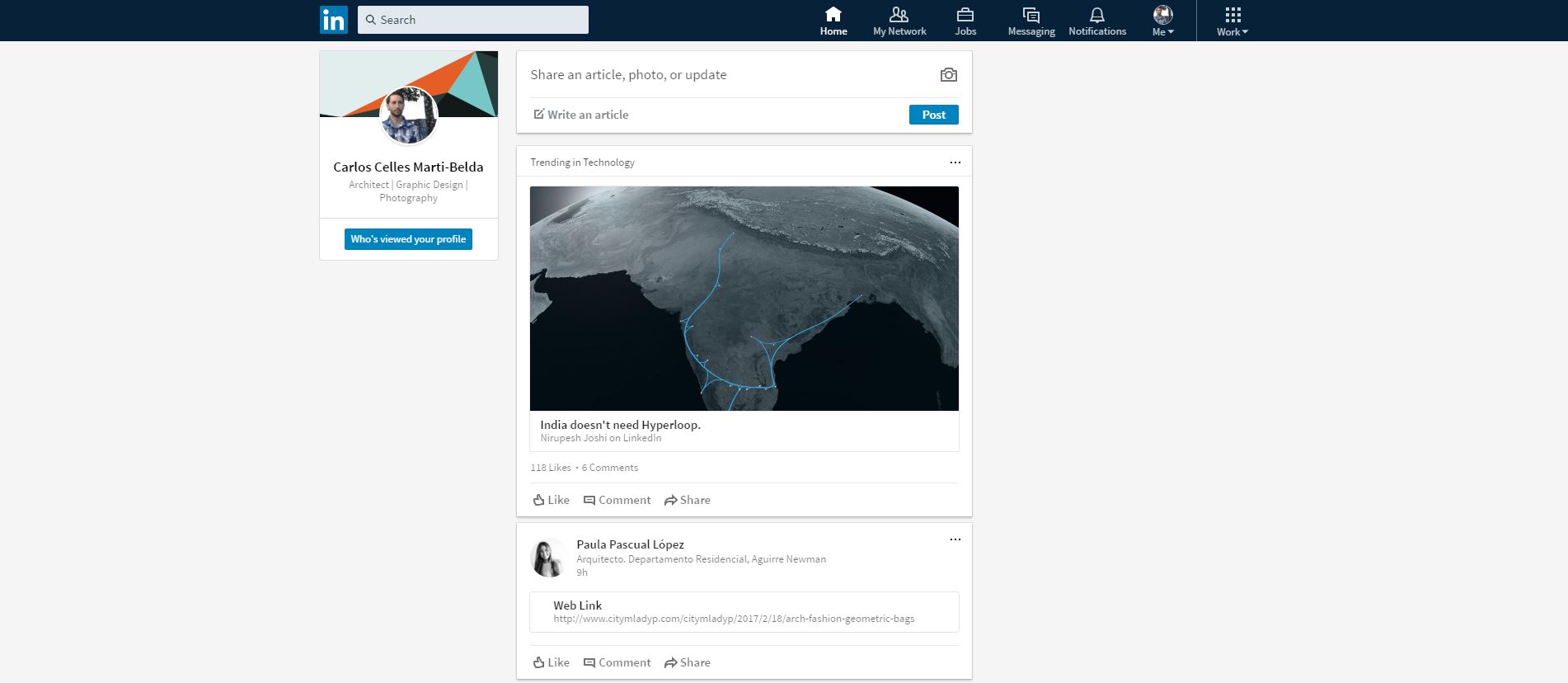1568x683 pixels.
Task: View the 6 Comments count
Action: pos(610,468)
